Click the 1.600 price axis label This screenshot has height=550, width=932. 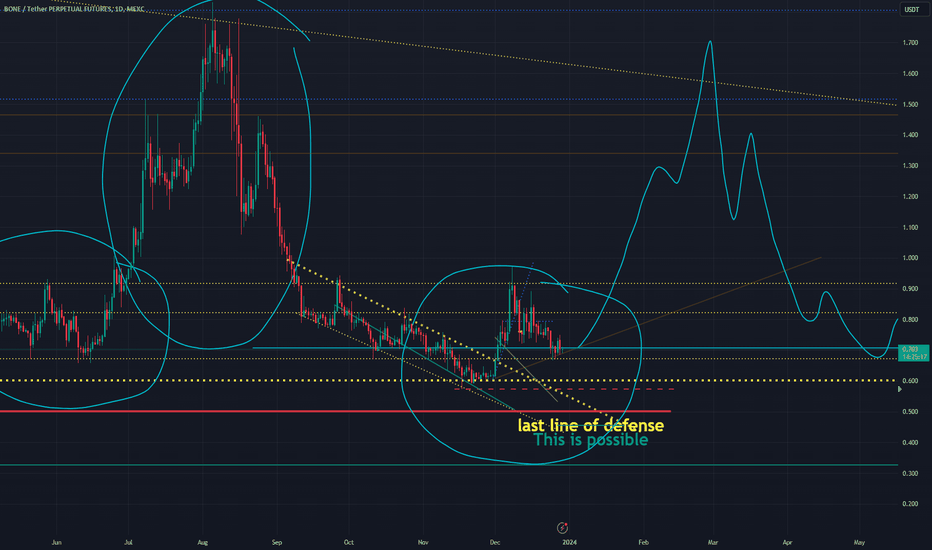tap(910, 74)
